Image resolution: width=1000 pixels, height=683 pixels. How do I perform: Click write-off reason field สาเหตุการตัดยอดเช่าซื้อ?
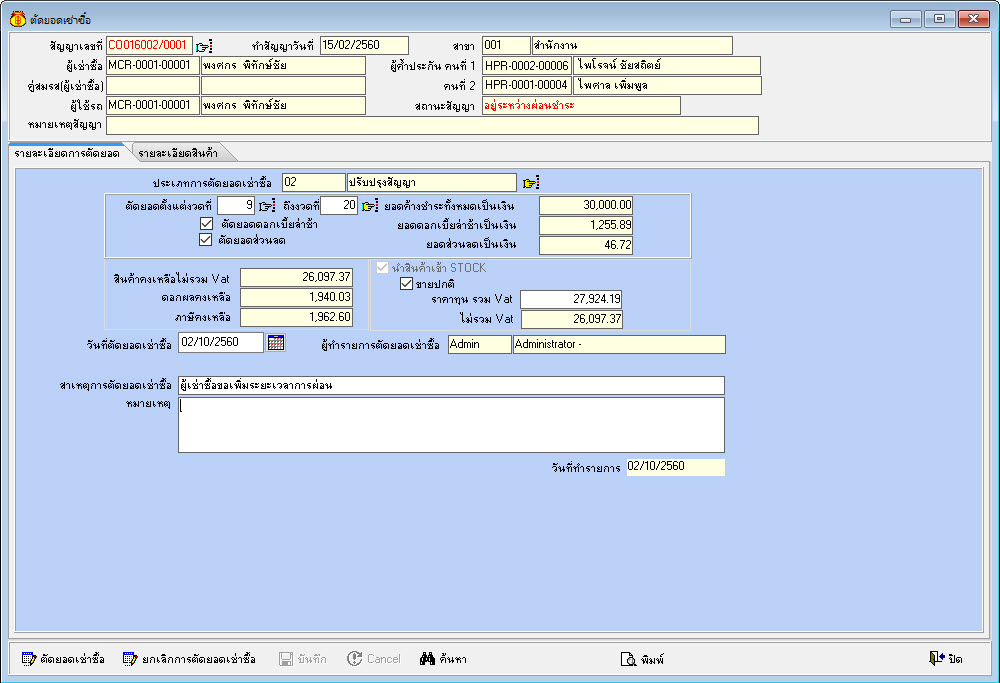coord(452,385)
